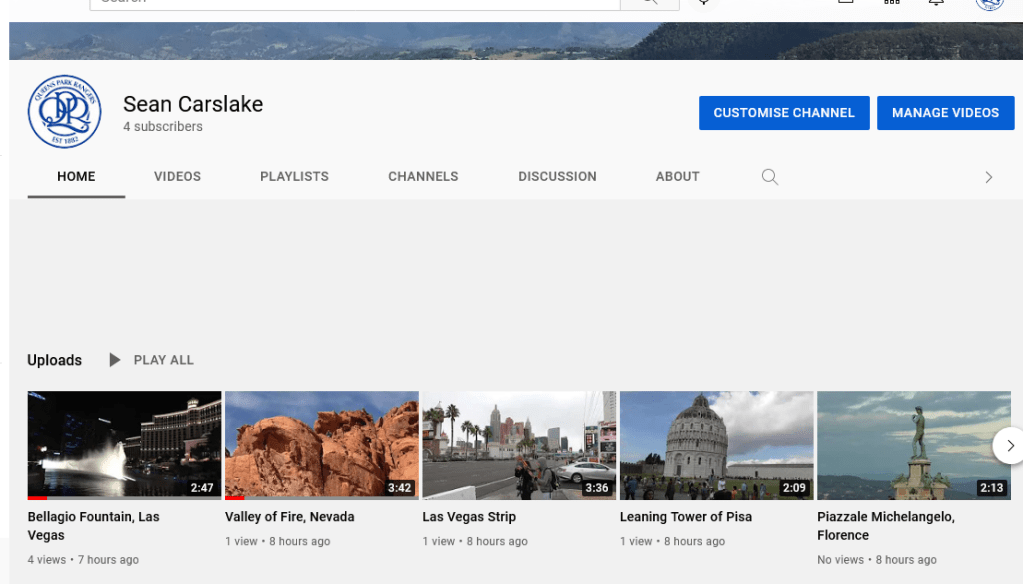Click the Customise Channel button
Viewport: 1023px width, 584px height.
point(783,113)
